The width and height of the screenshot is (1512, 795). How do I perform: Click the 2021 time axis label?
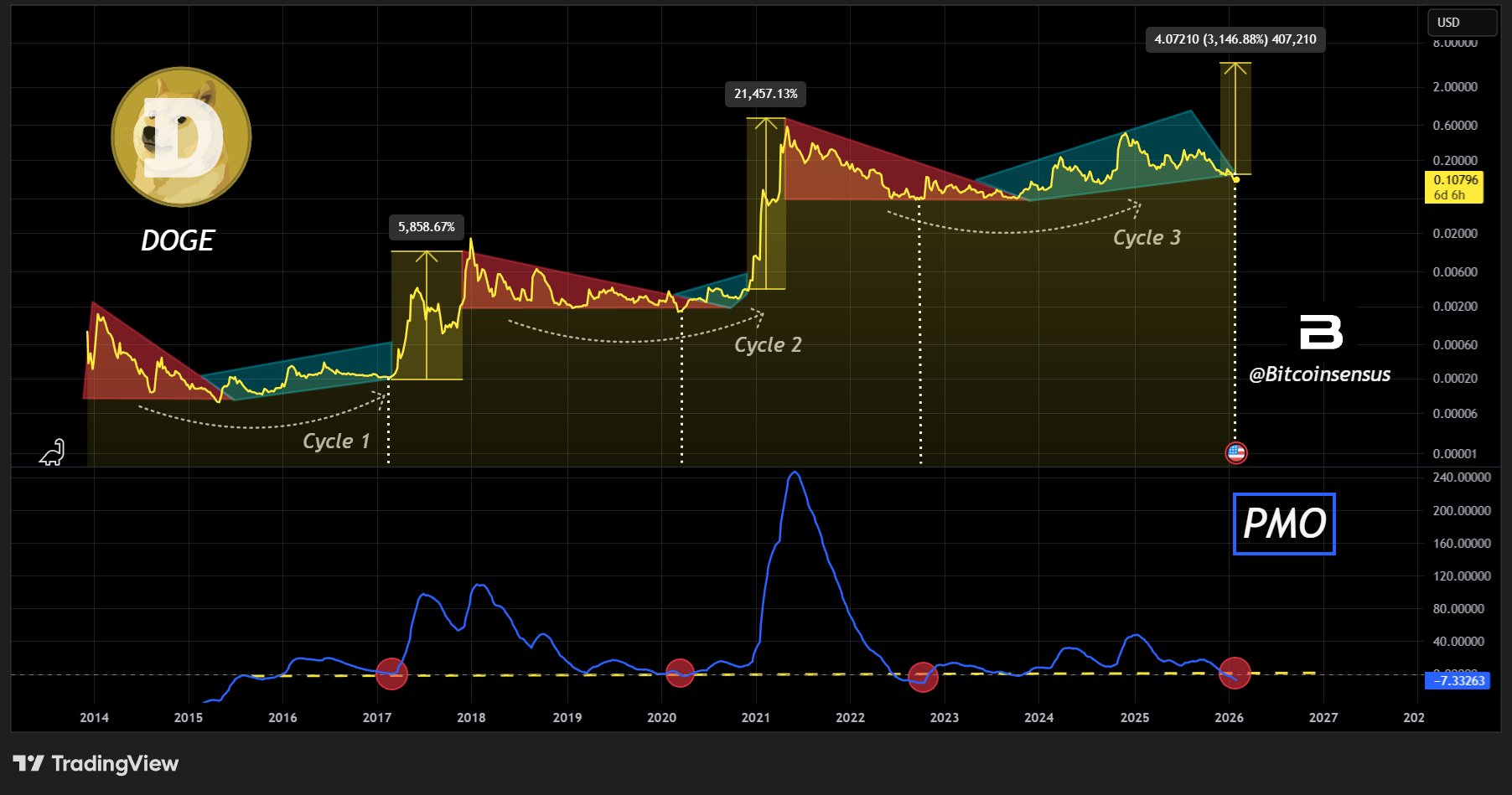[x=756, y=718]
